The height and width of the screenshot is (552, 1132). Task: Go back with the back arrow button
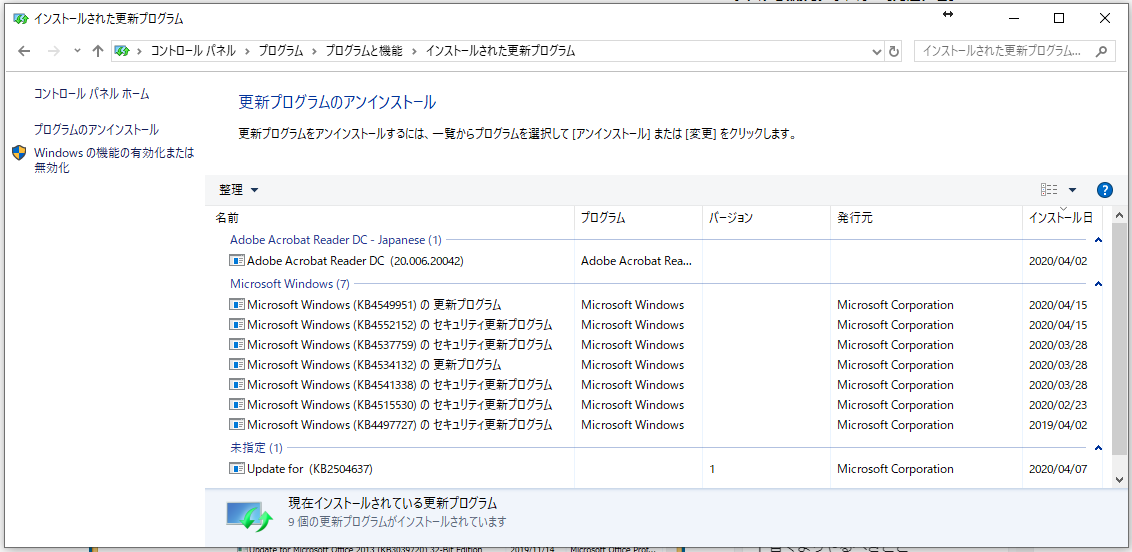pyautogui.click(x=24, y=51)
